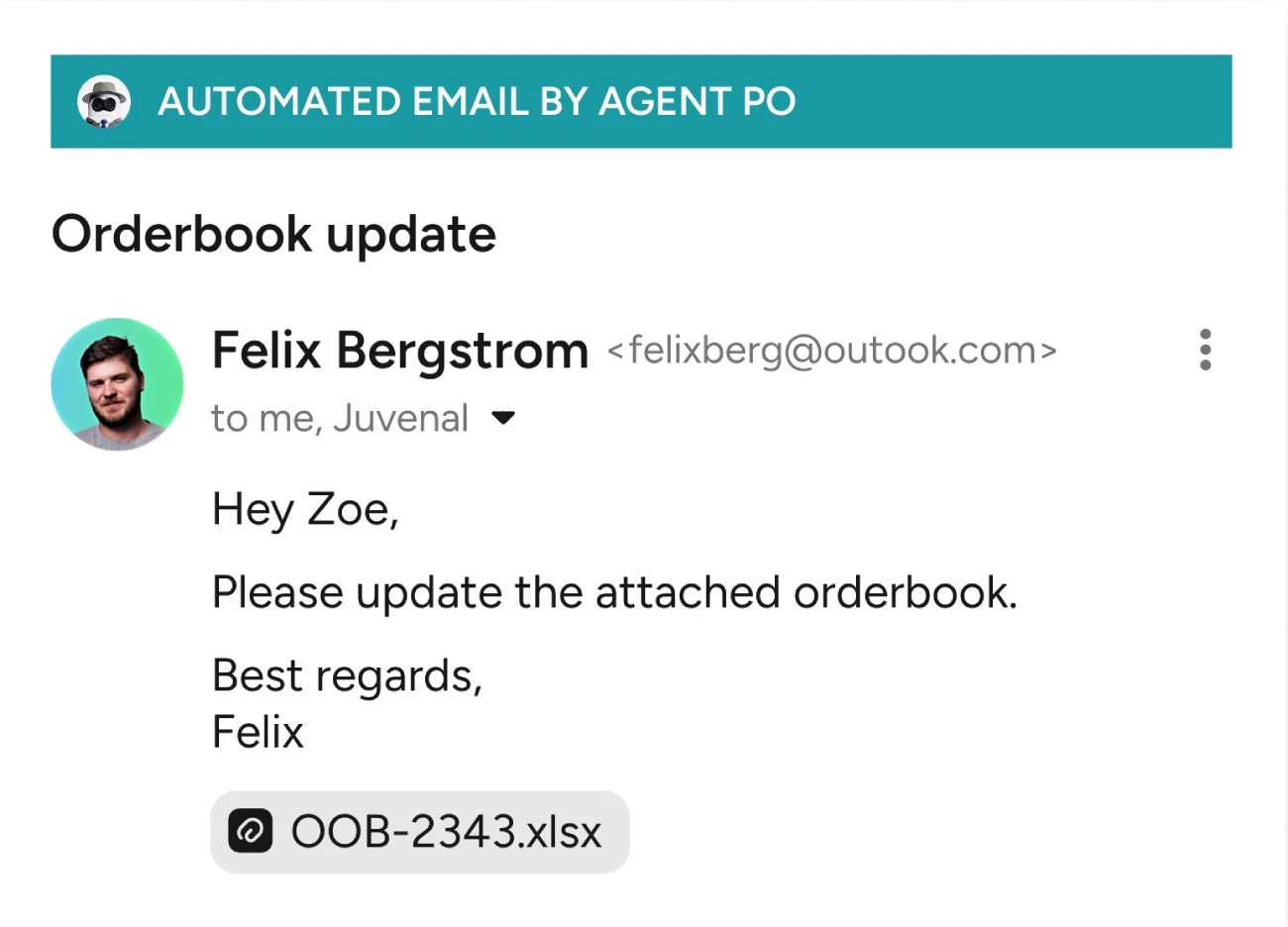This screenshot has width=1288, height=927.
Task: Open the three-dot more options menu
Action: 1205,350
